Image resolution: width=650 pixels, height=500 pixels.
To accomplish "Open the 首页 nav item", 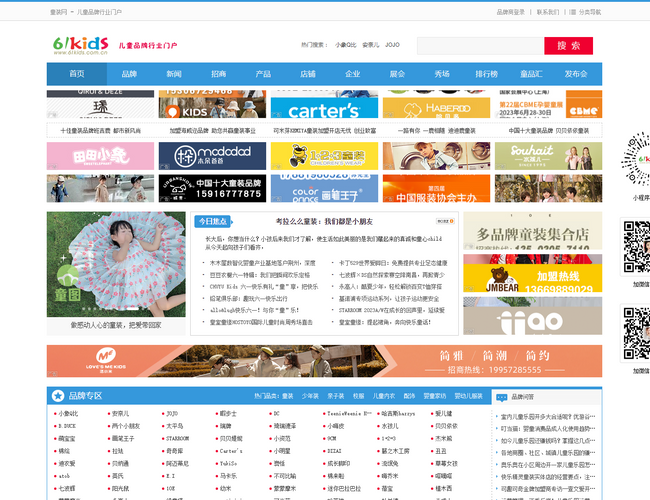I will point(77,74).
